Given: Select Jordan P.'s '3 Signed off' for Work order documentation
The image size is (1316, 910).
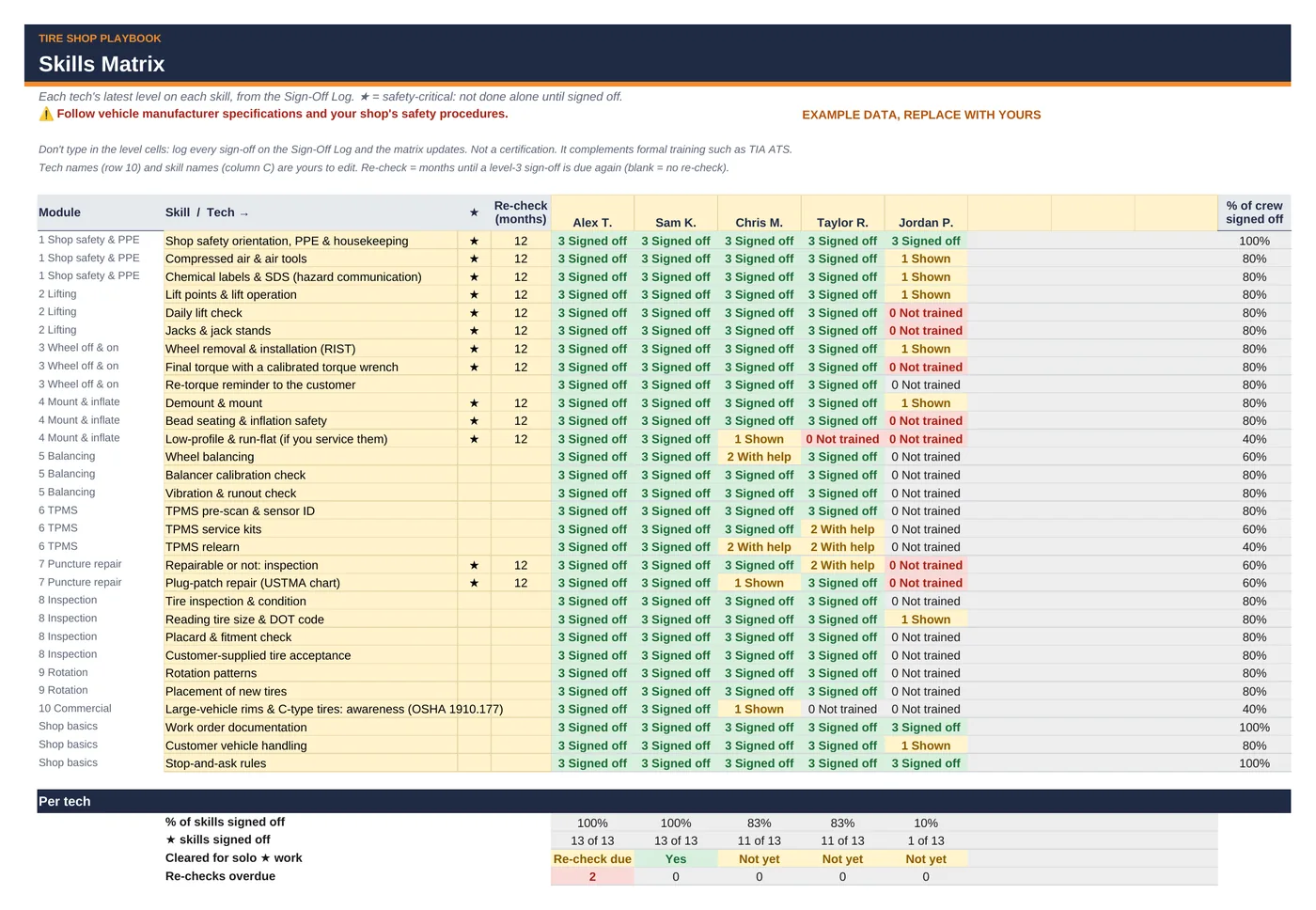Looking at the screenshot, I should 926,728.
